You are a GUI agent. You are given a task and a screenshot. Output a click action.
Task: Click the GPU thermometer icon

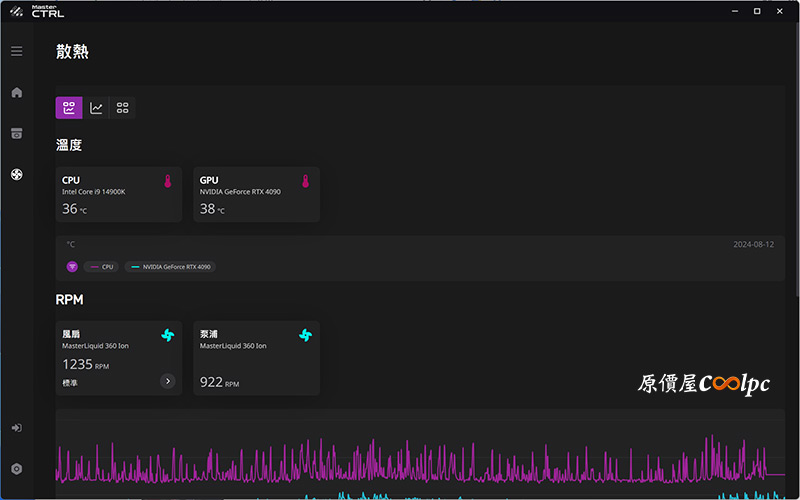(306, 181)
